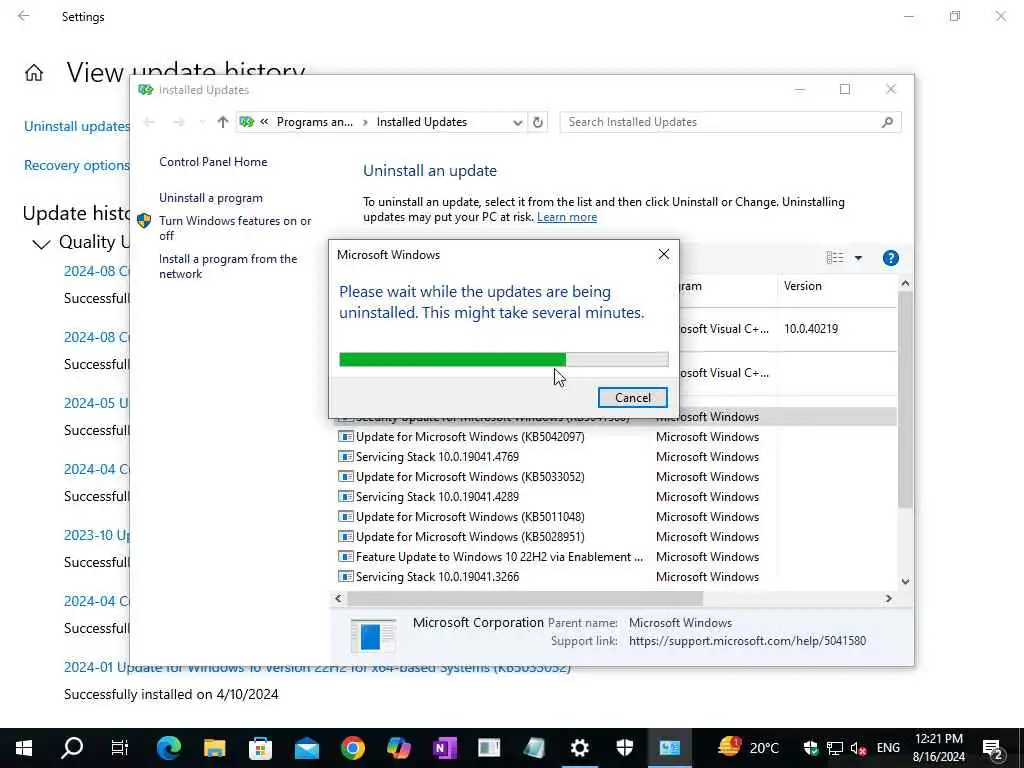Image resolution: width=1024 pixels, height=768 pixels.
Task: Click the vertical scrollbar in updates list
Action: 904,400
